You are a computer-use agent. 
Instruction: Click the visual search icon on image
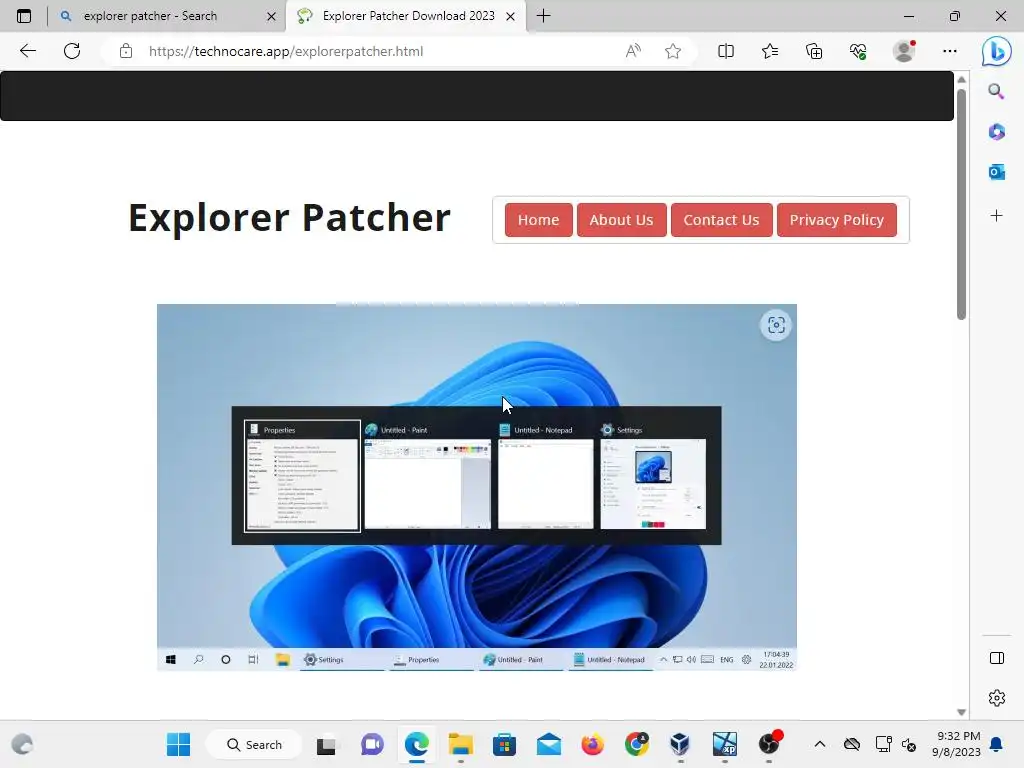pyautogui.click(x=776, y=325)
